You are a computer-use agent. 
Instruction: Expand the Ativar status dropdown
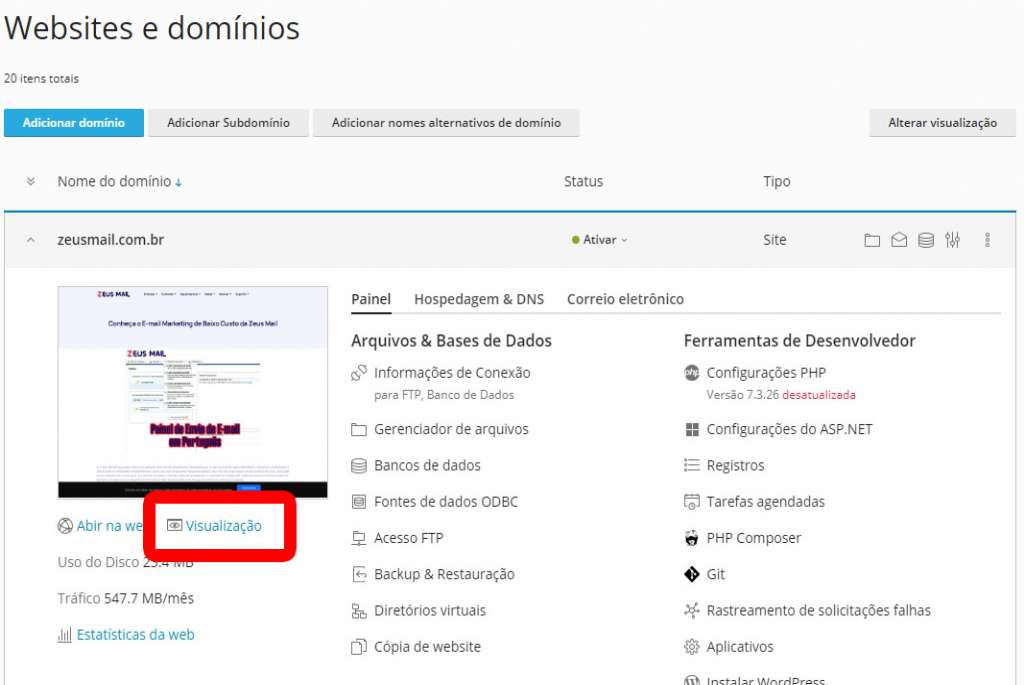click(602, 240)
